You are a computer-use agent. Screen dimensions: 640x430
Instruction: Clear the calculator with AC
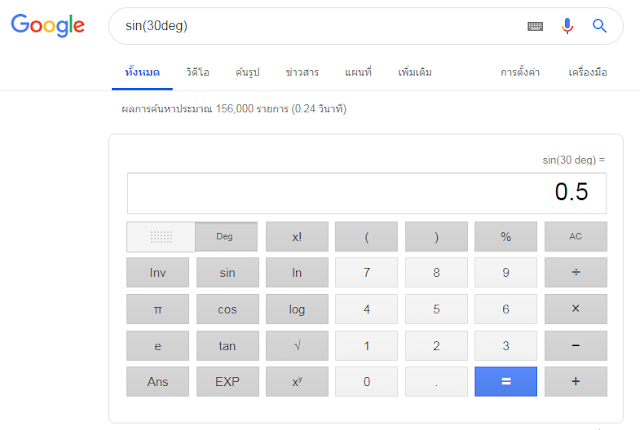pyautogui.click(x=576, y=237)
